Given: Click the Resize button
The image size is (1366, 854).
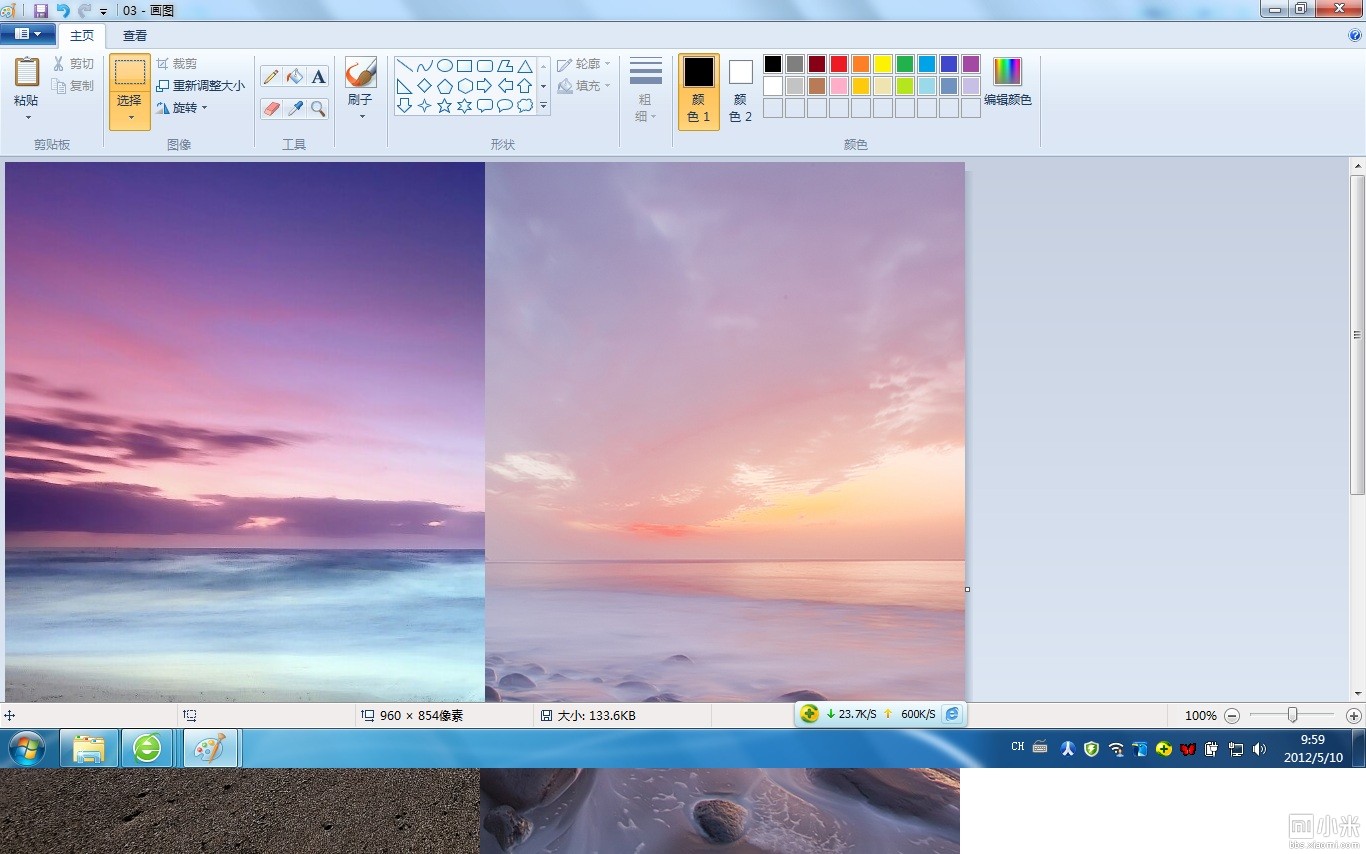Looking at the screenshot, I should (201, 86).
